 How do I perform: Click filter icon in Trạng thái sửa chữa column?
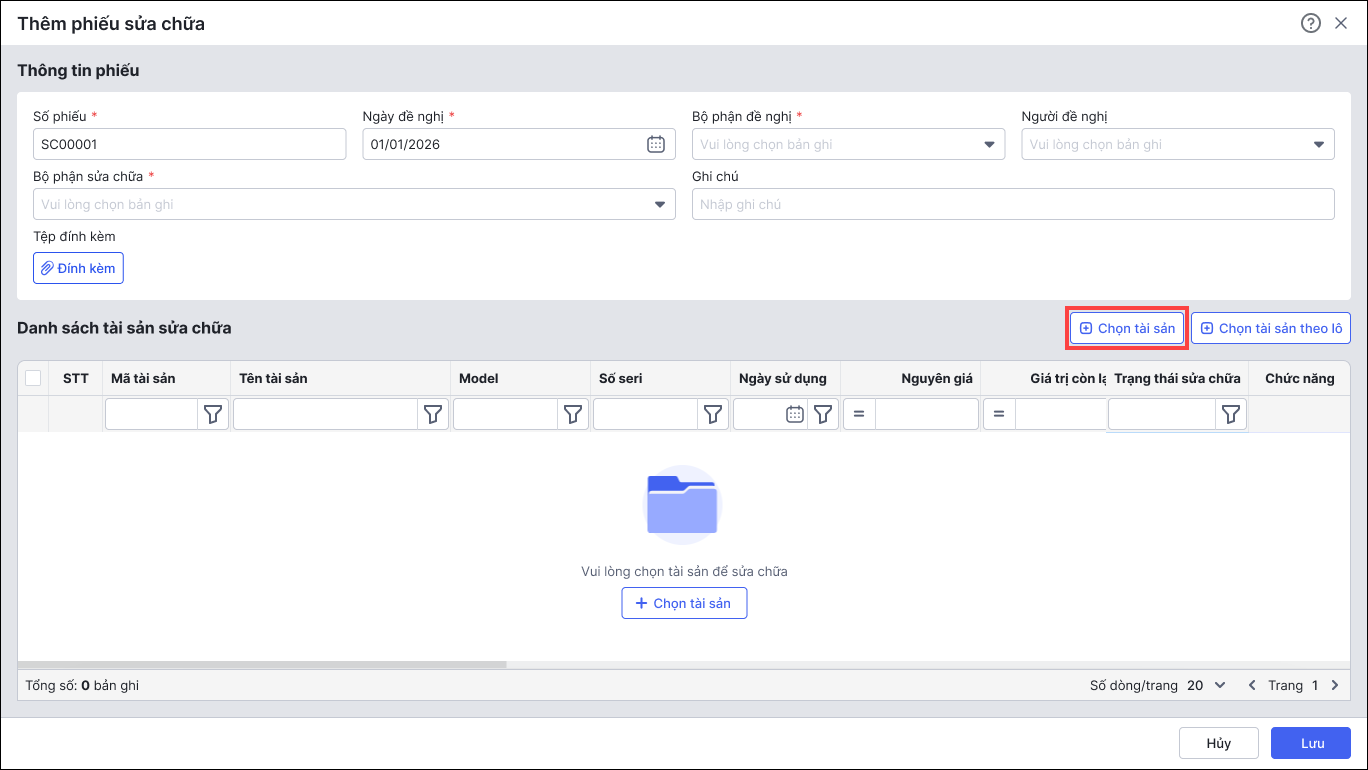[1231, 414]
